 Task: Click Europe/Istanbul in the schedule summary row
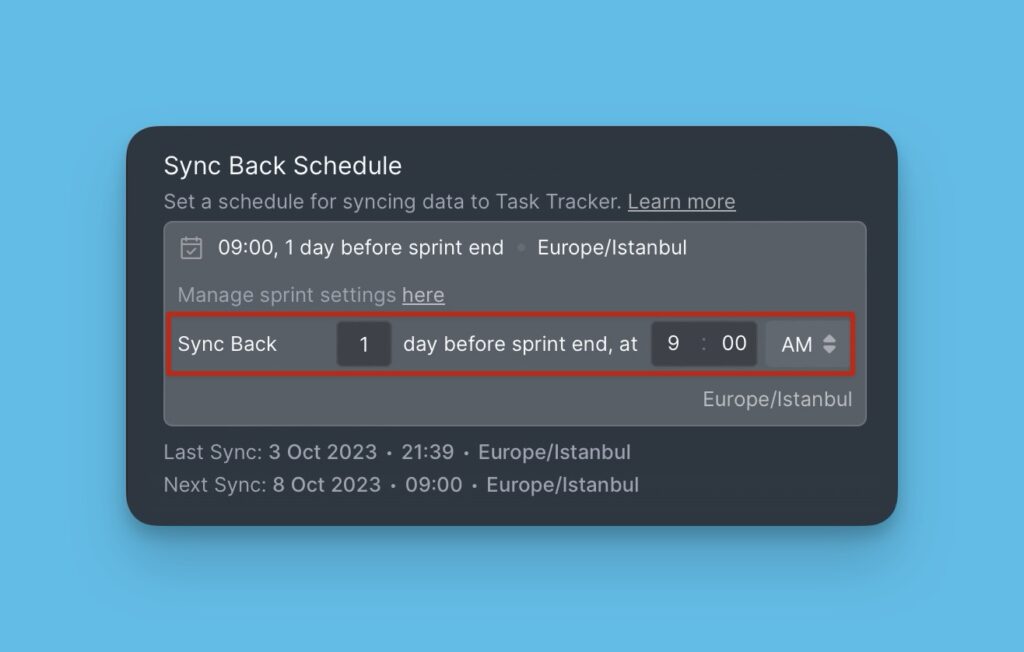point(612,248)
